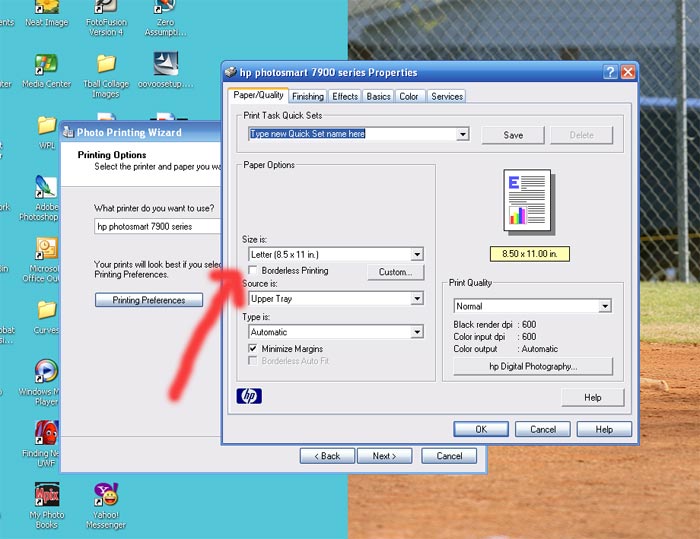The width and height of the screenshot is (700, 539).
Task: Click the HP logo icon
Action: [249, 396]
